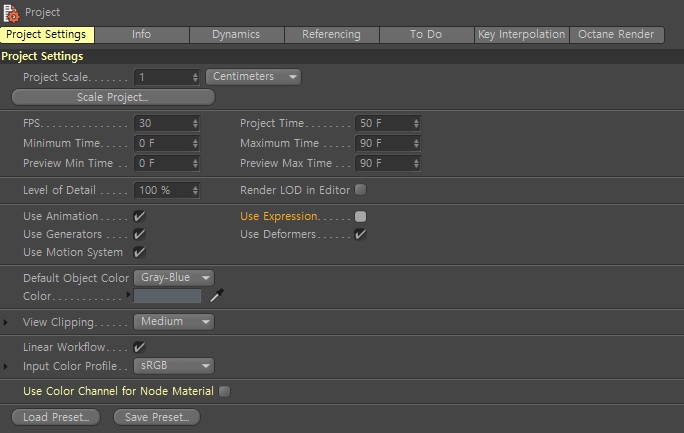684x433 pixels.
Task: Click Project Time stepper arrows
Action: [x=416, y=123]
